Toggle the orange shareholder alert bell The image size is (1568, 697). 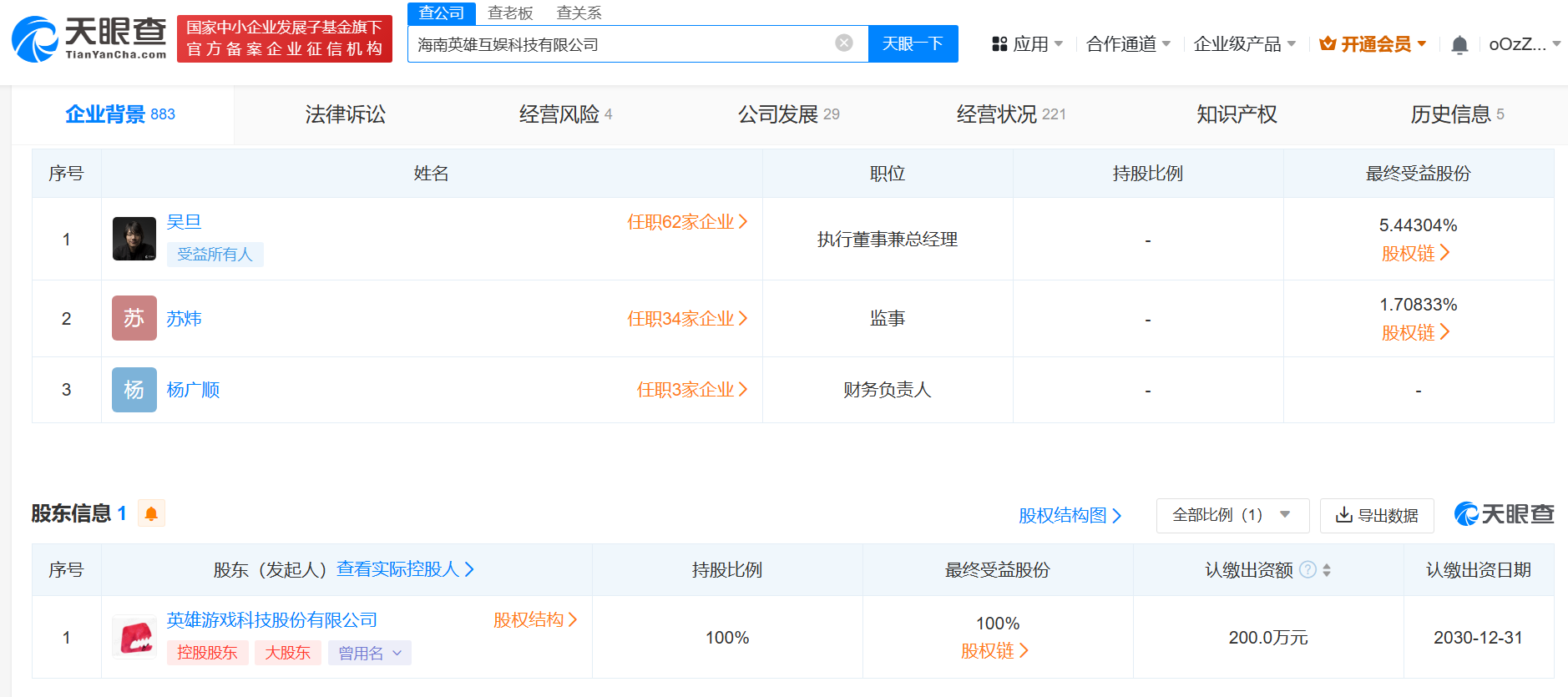pos(151,513)
